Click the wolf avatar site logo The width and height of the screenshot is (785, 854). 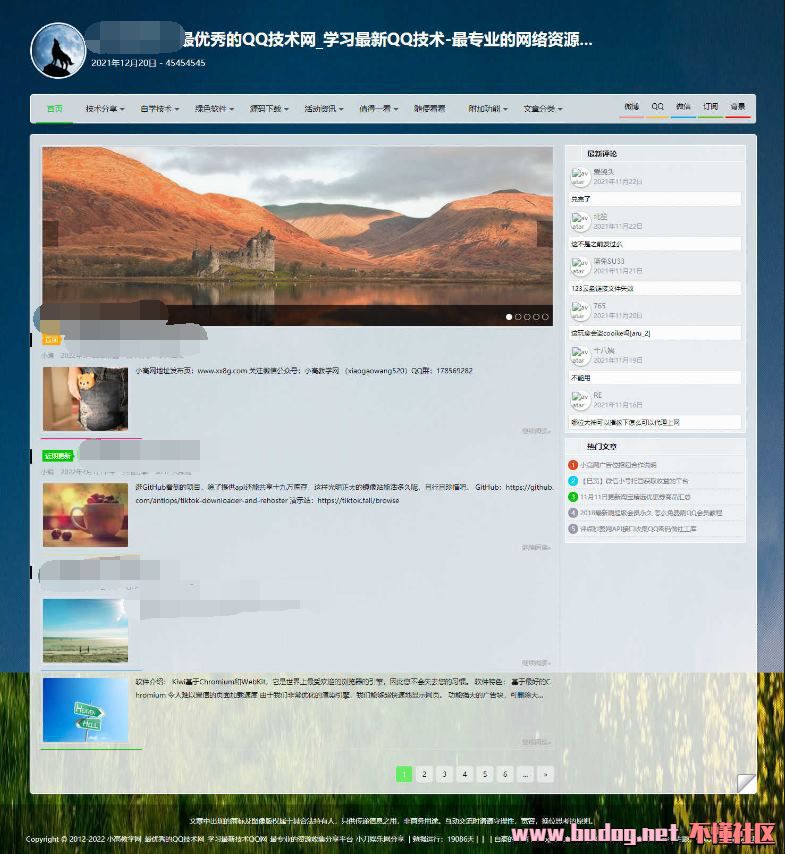pos(58,50)
